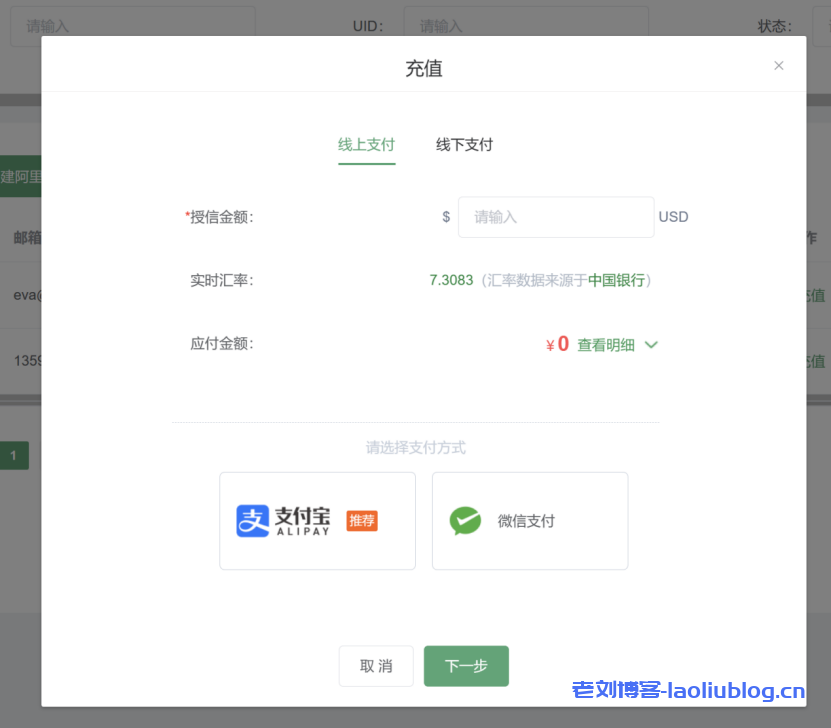Collapse the 查看明细 chevron arrow
This screenshot has width=831, height=728.
tap(651, 345)
